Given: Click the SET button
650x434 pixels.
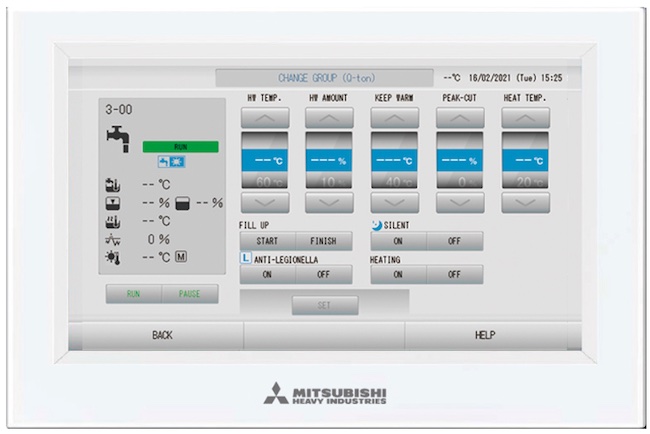Looking at the screenshot, I should coord(325,305).
